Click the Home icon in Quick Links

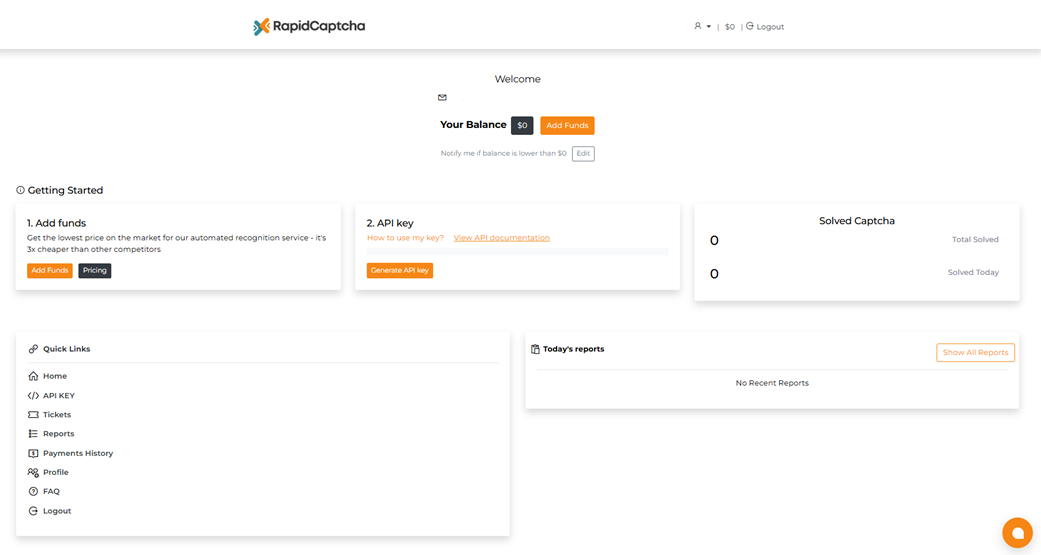pos(33,376)
